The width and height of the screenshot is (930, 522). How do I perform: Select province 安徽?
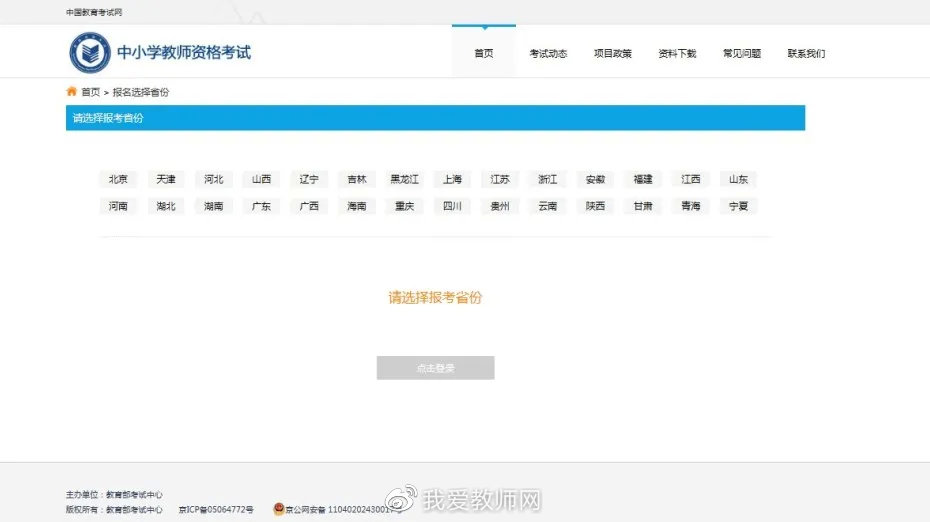[x=595, y=179]
